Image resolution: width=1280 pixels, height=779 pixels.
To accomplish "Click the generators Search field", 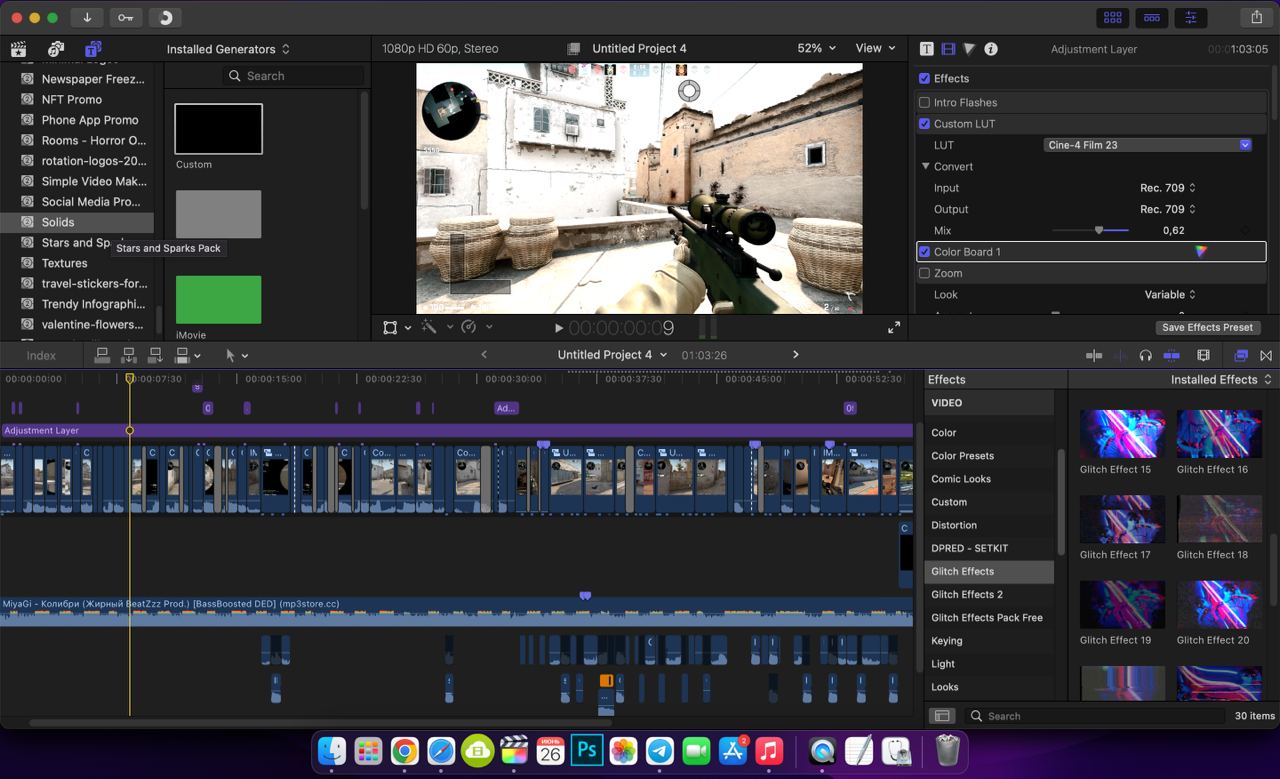I will (293, 76).
